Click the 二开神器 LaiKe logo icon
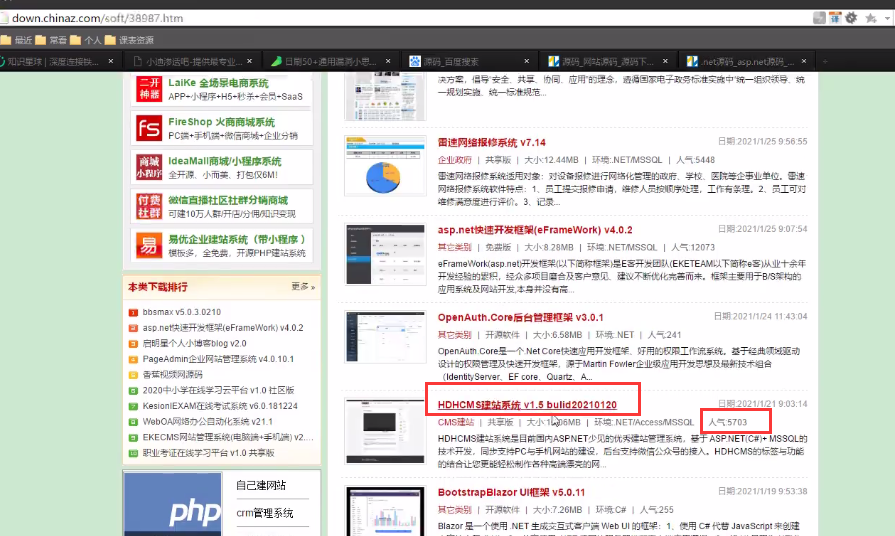The height and width of the screenshot is (536, 895). [148, 89]
